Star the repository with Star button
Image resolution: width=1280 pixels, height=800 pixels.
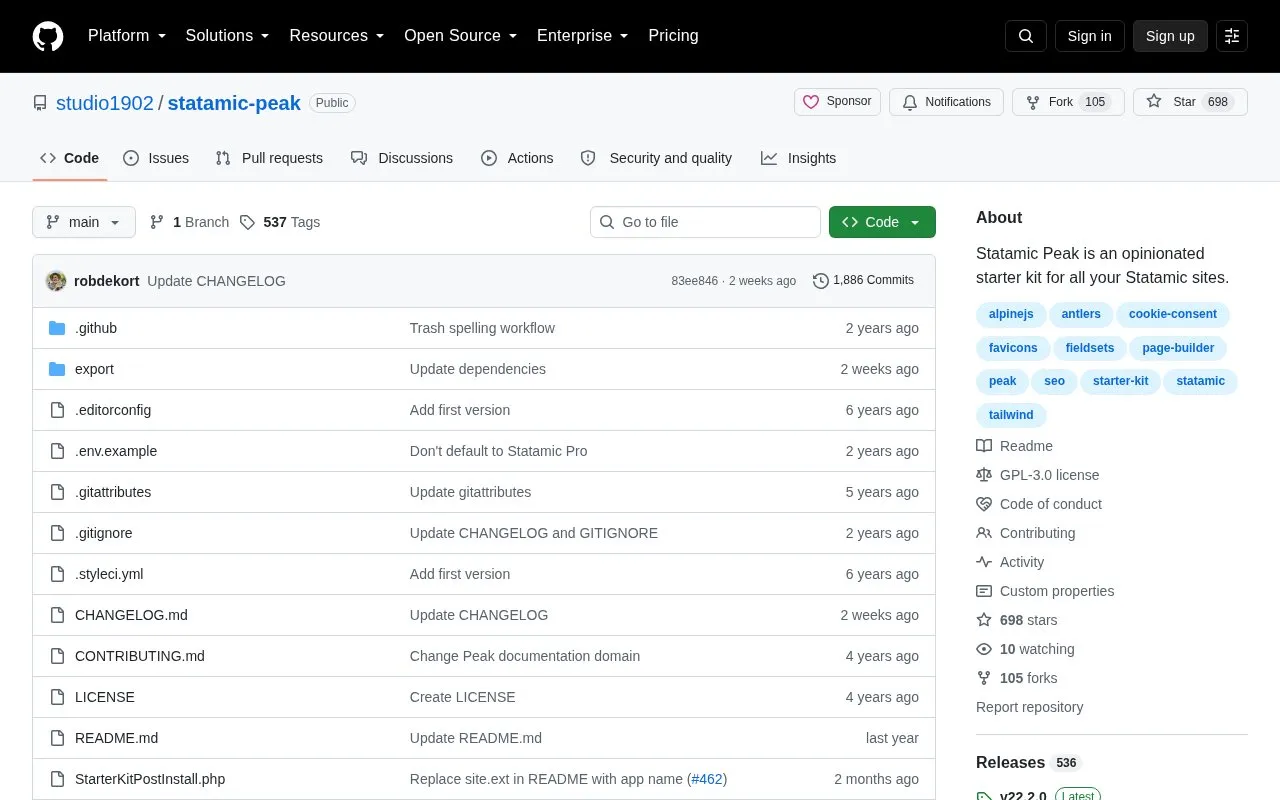[1190, 102]
